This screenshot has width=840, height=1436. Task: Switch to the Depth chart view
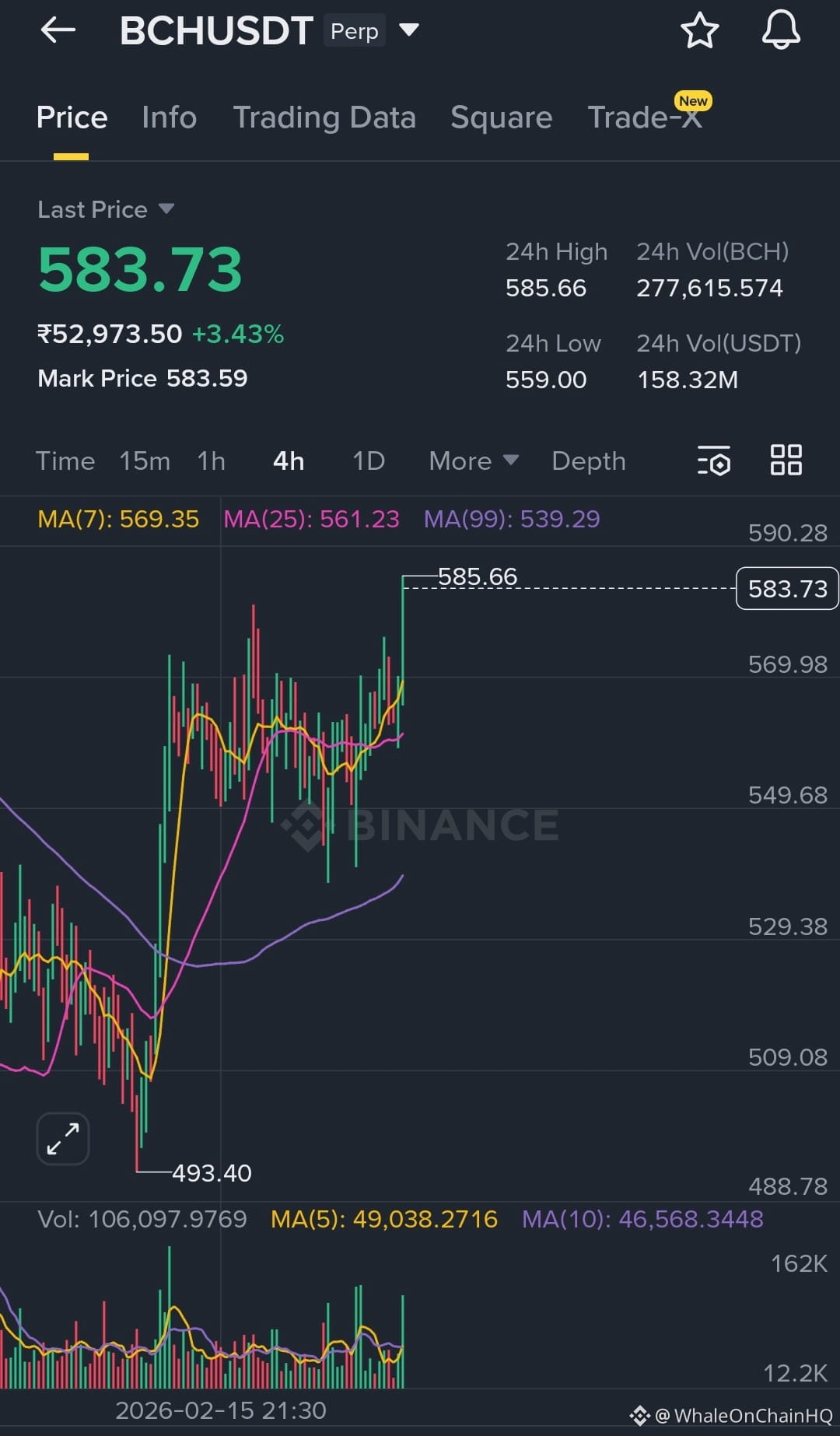pos(589,461)
